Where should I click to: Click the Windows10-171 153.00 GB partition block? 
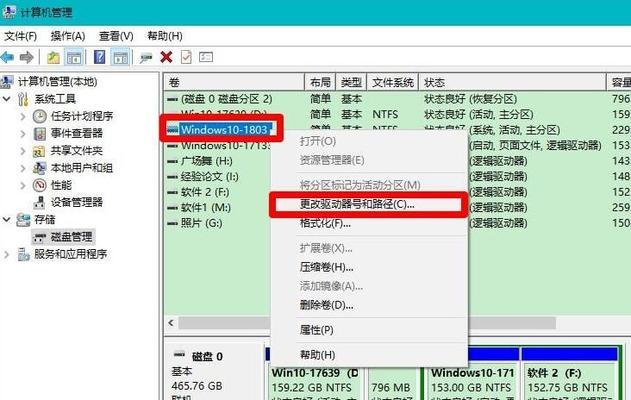(471, 380)
